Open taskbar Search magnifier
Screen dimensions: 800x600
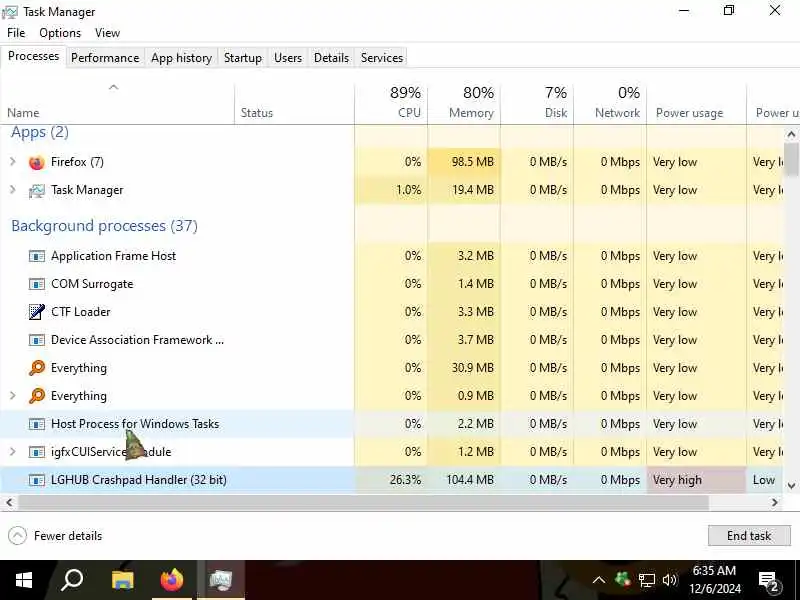72,580
